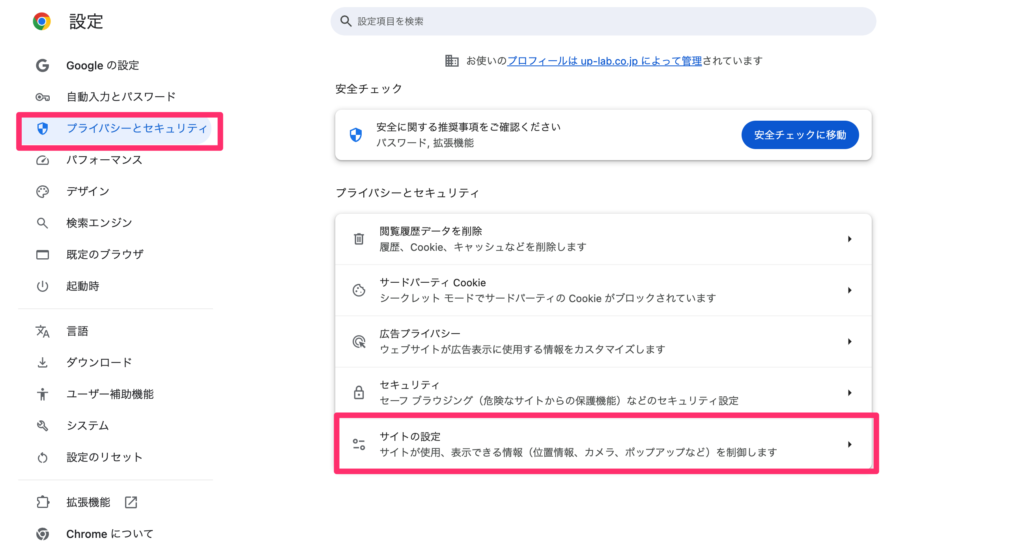Focus the 設定項目を検索 search field
Image resolution: width=1024 pixels, height=545 pixels.
[x=603, y=22]
